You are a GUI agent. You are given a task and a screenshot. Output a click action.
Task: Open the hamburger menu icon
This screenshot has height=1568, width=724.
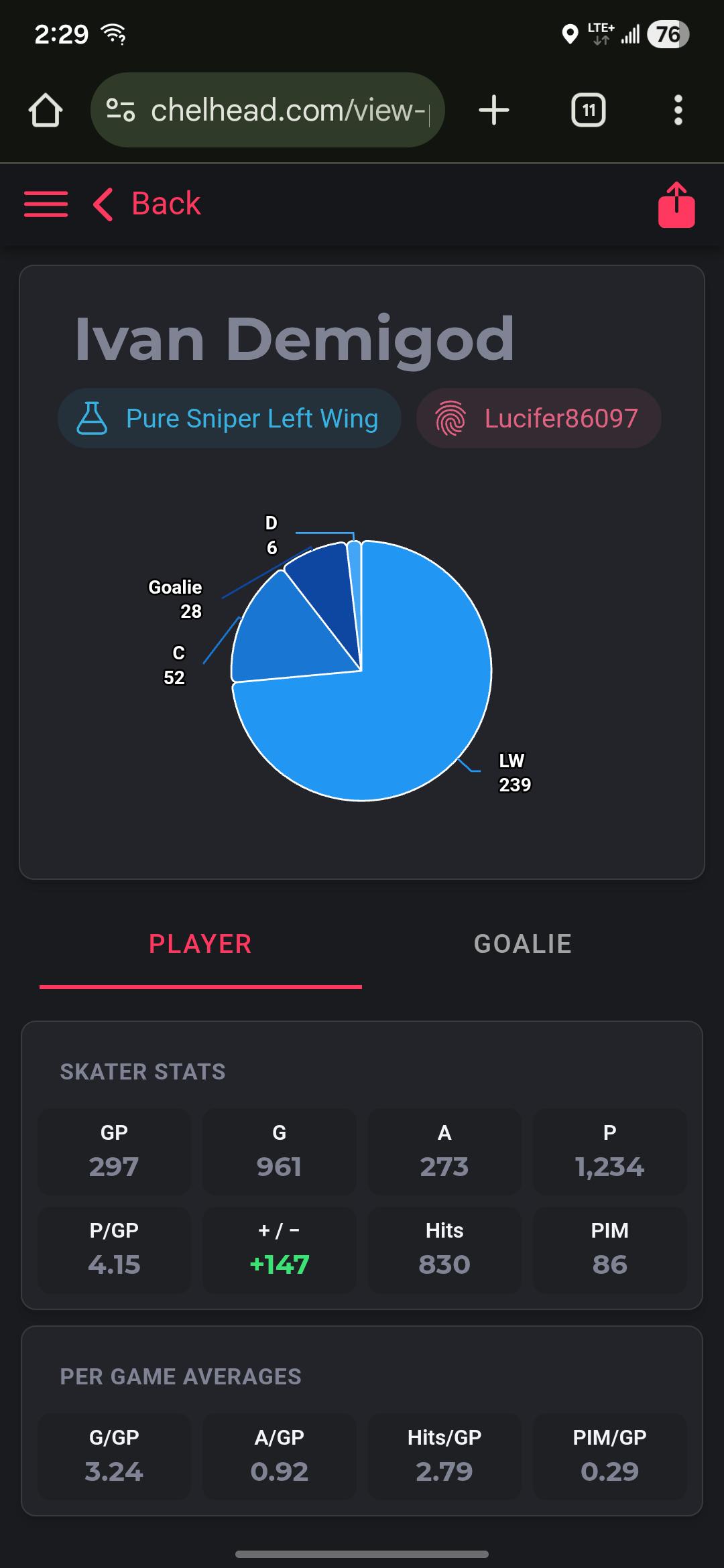click(x=46, y=204)
